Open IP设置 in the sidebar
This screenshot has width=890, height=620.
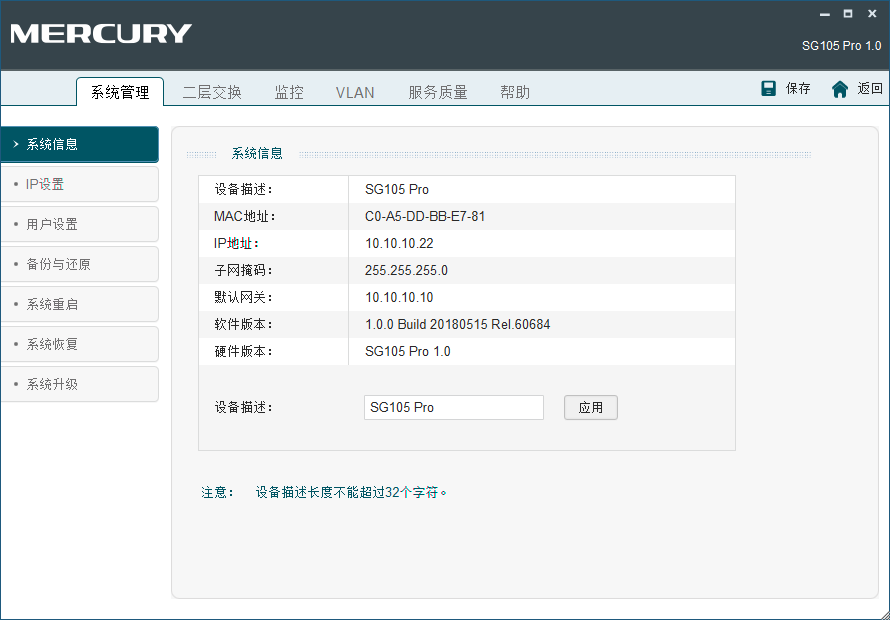[79, 184]
